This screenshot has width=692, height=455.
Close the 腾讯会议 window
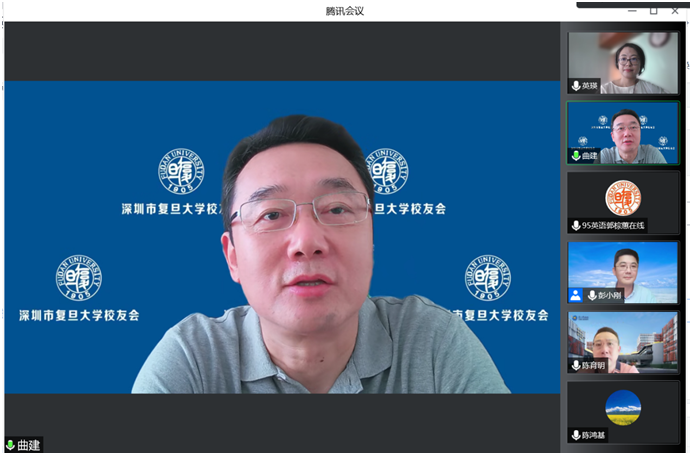675,11
